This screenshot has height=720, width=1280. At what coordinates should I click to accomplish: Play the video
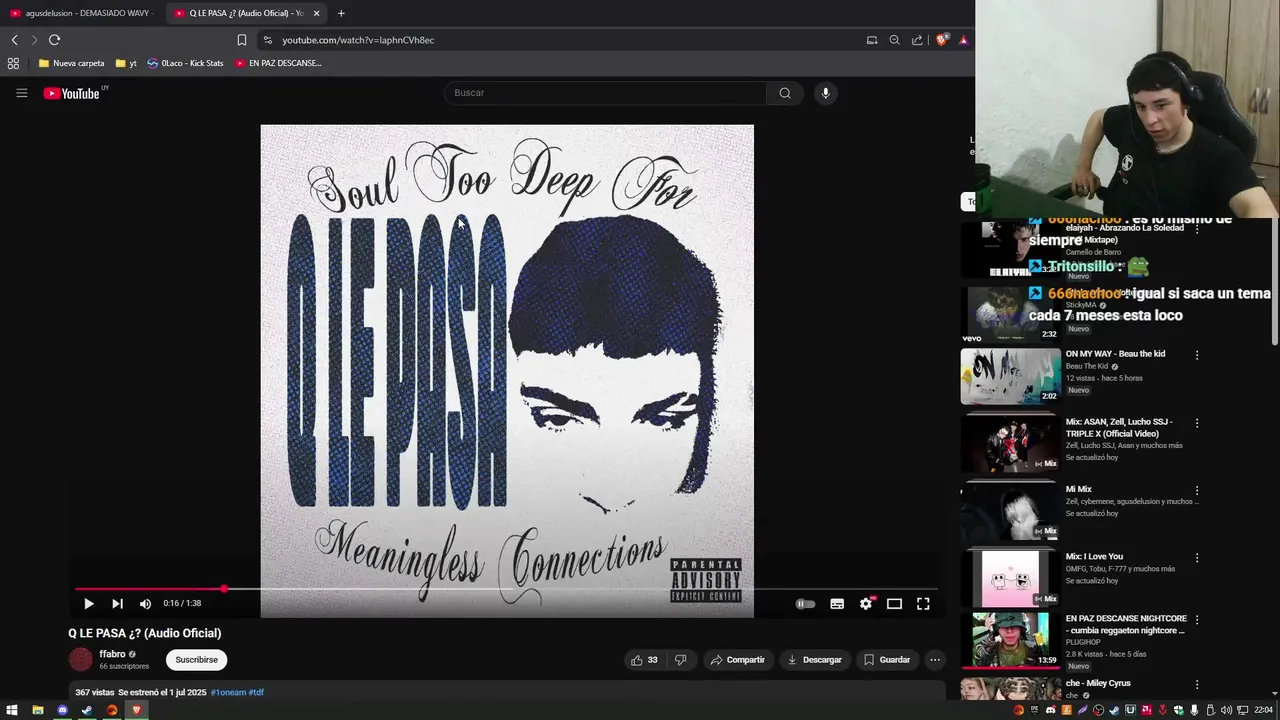[x=88, y=603]
